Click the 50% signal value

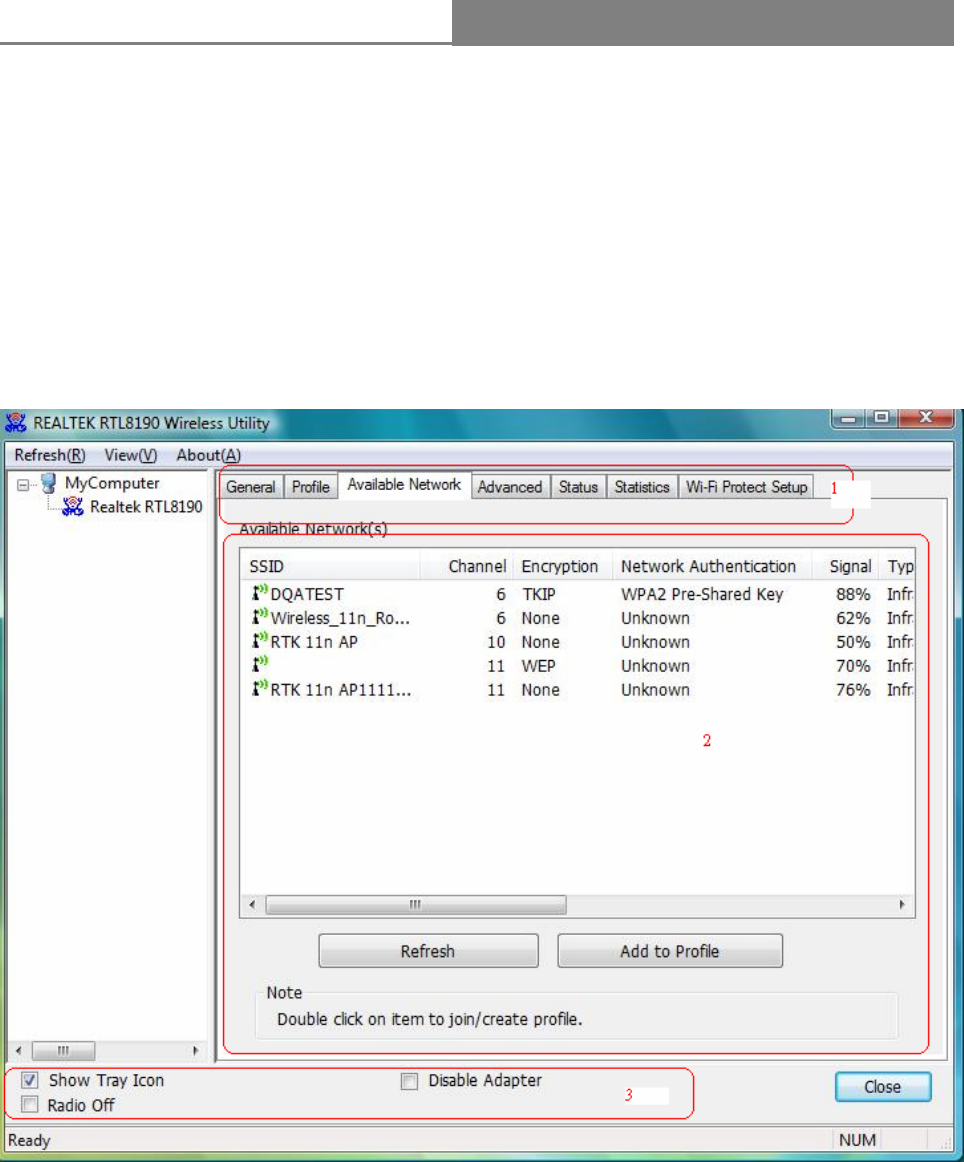[x=853, y=642]
